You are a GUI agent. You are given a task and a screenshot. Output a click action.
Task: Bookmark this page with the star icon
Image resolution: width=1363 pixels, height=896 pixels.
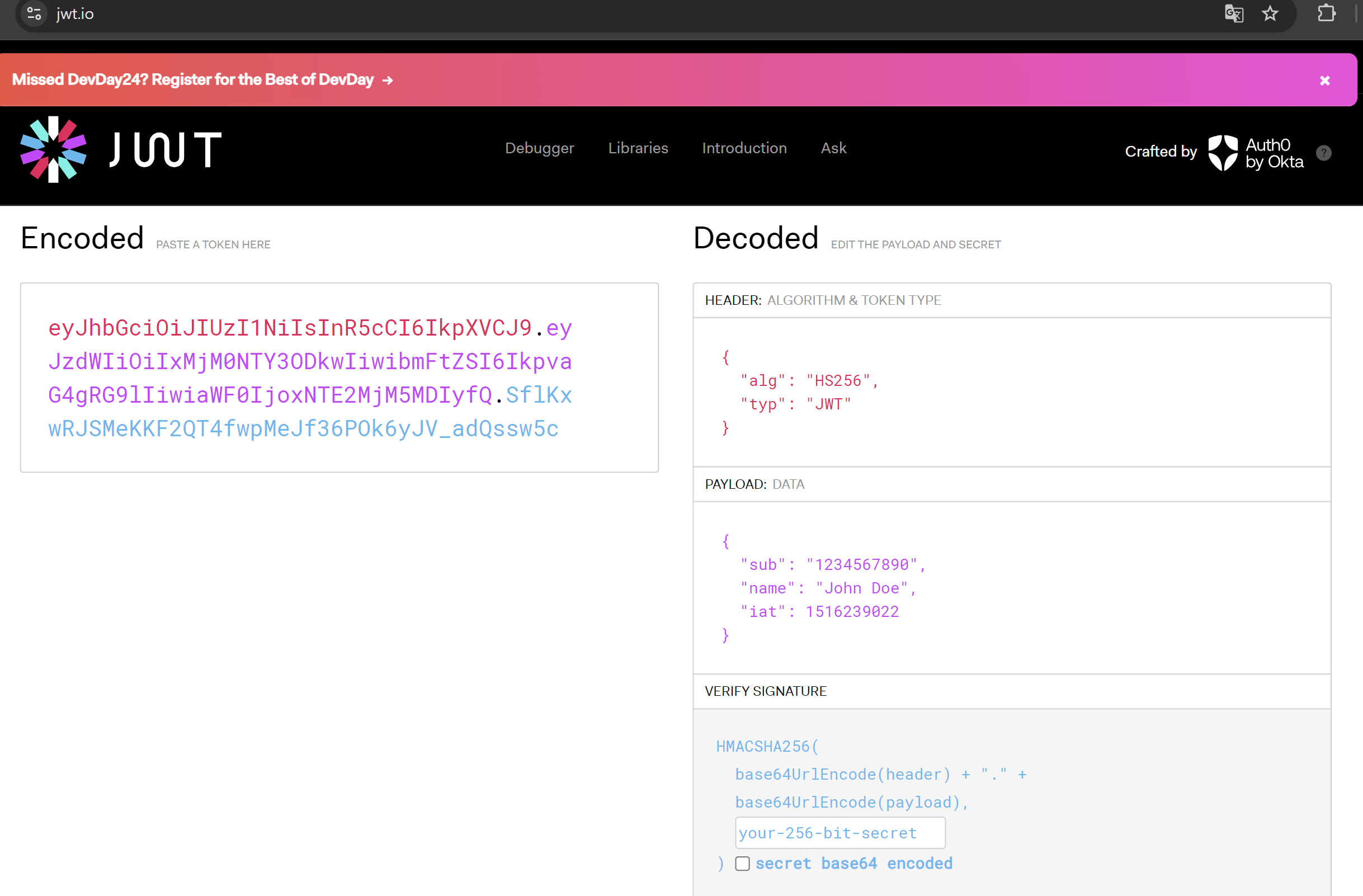click(x=1270, y=13)
